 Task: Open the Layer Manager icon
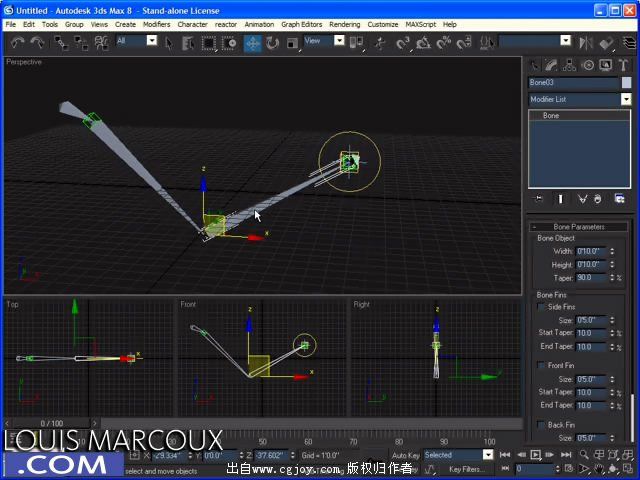[630, 43]
